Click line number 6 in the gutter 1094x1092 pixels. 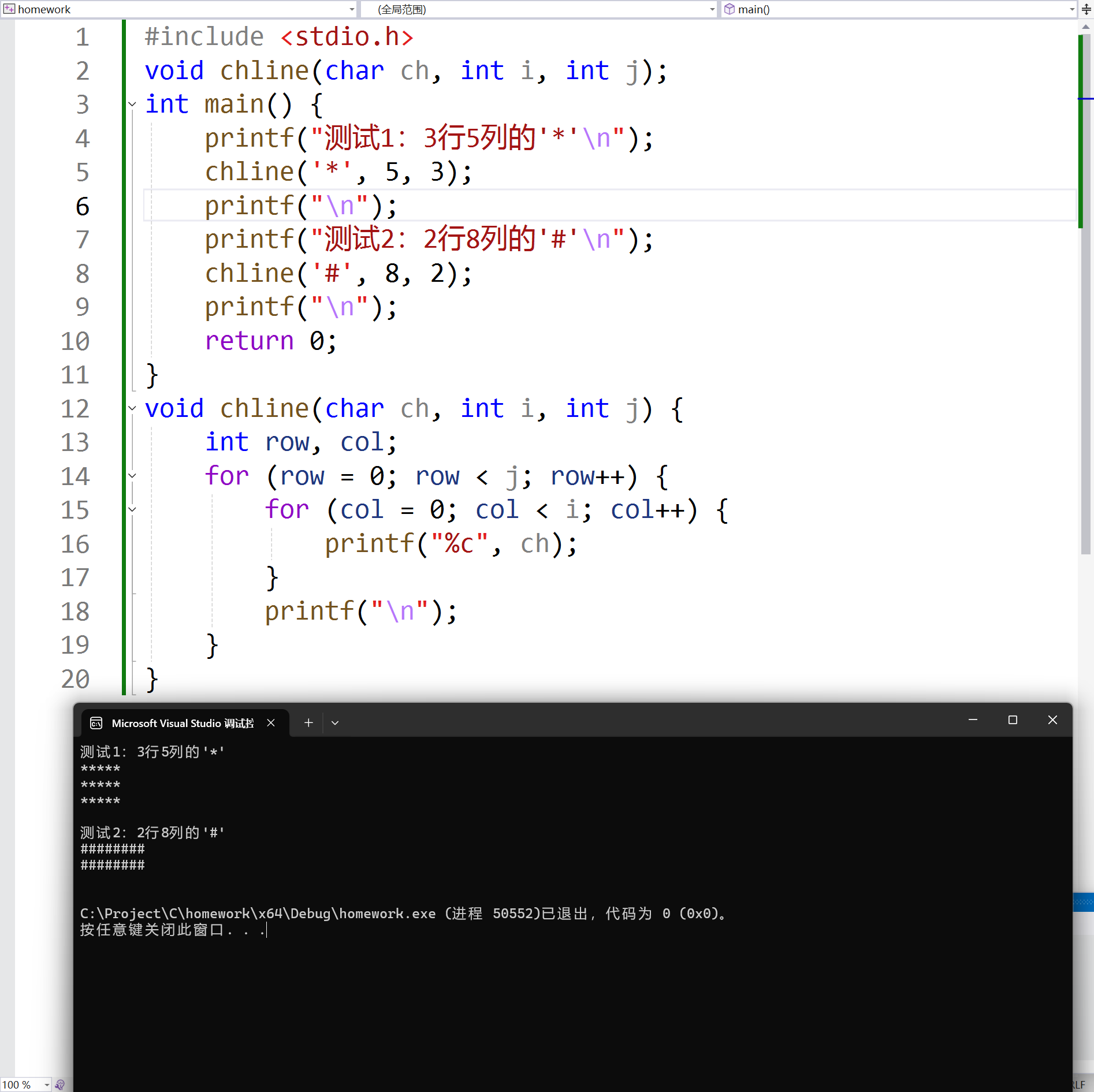(x=83, y=206)
